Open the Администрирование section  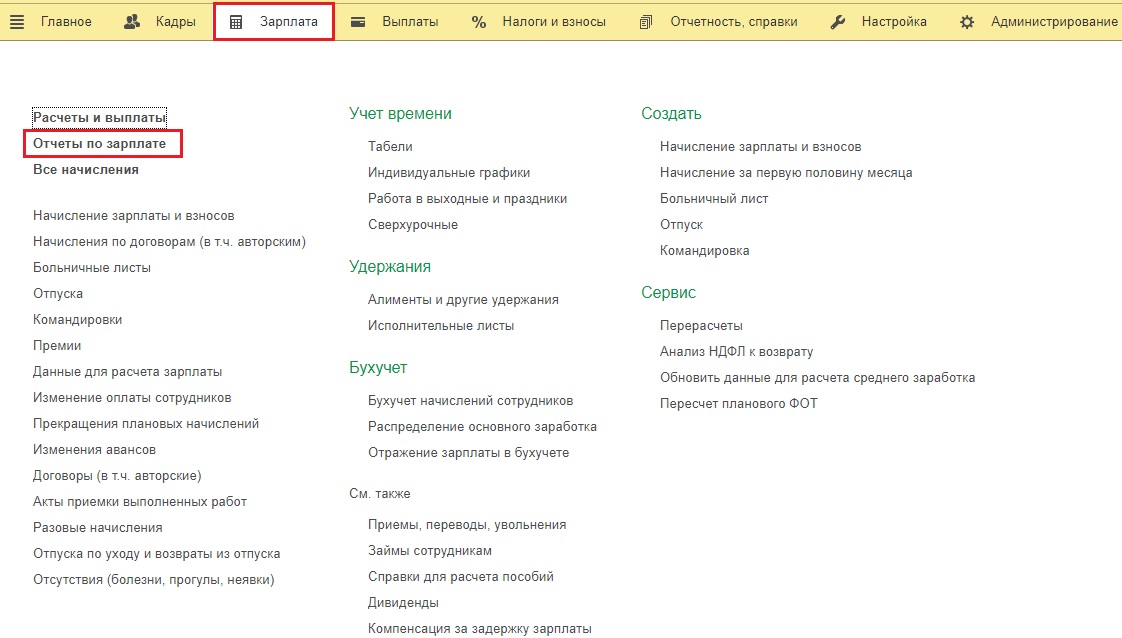pyautogui.click(x=1054, y=22)
